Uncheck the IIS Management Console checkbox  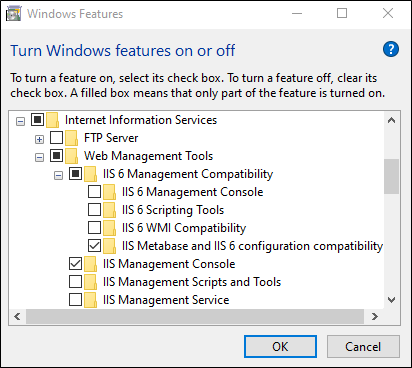(x=75, y=263)
